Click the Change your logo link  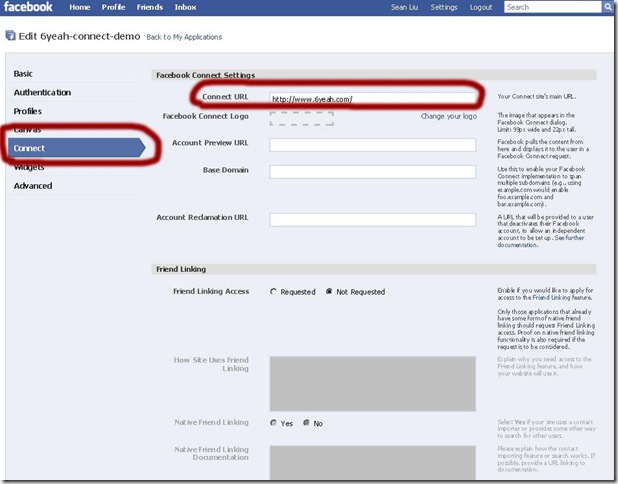tap(449, 116)
